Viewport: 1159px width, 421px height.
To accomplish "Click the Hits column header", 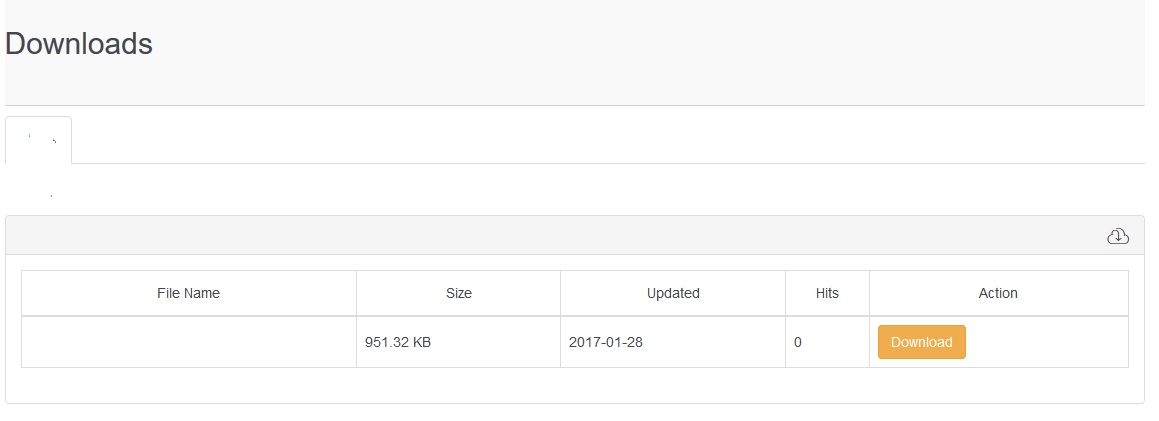I will pos(827,293).
